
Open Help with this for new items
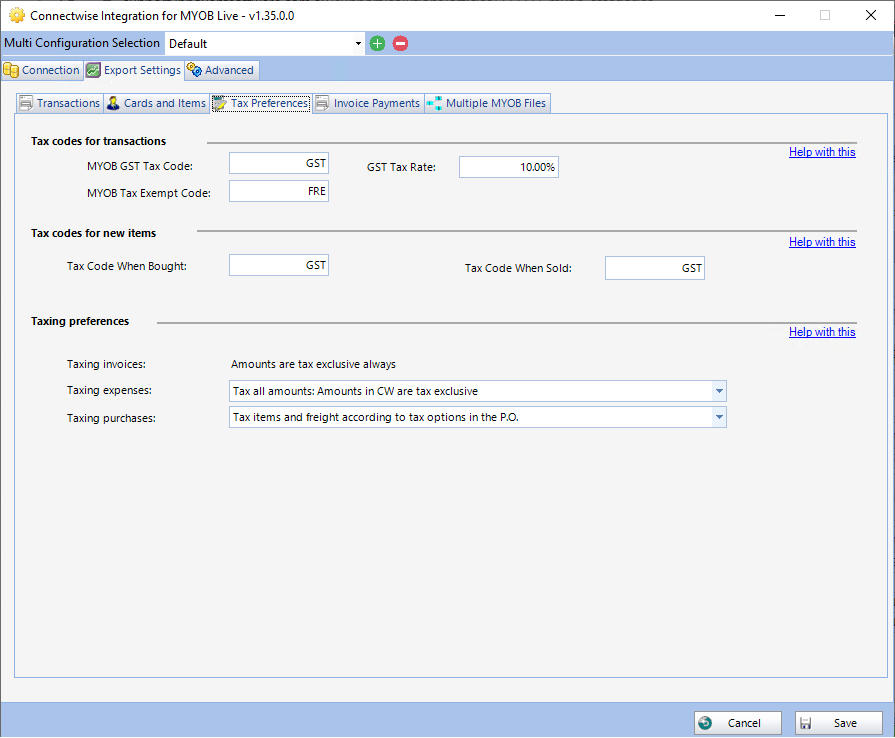coord(822,242)
